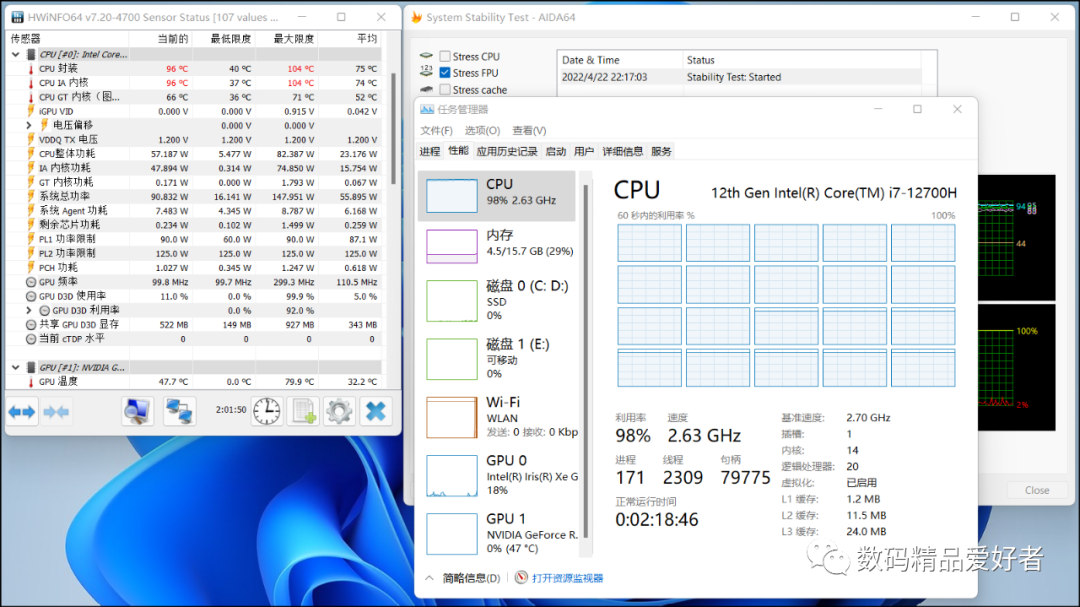1080x607 pixels.
Task: Collapse Task Manager with 简略信息(D) chevron
Action: (430, 577)
